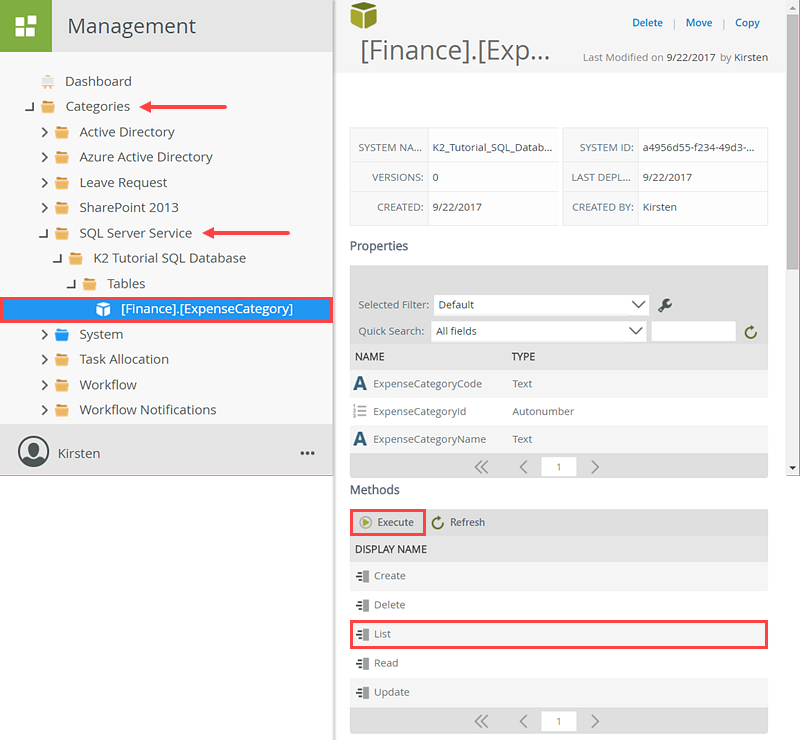Expand the Active Directory folder
The height and width of the screenshot is (740, 800).
pyautogui.click(x=44, y=132)
